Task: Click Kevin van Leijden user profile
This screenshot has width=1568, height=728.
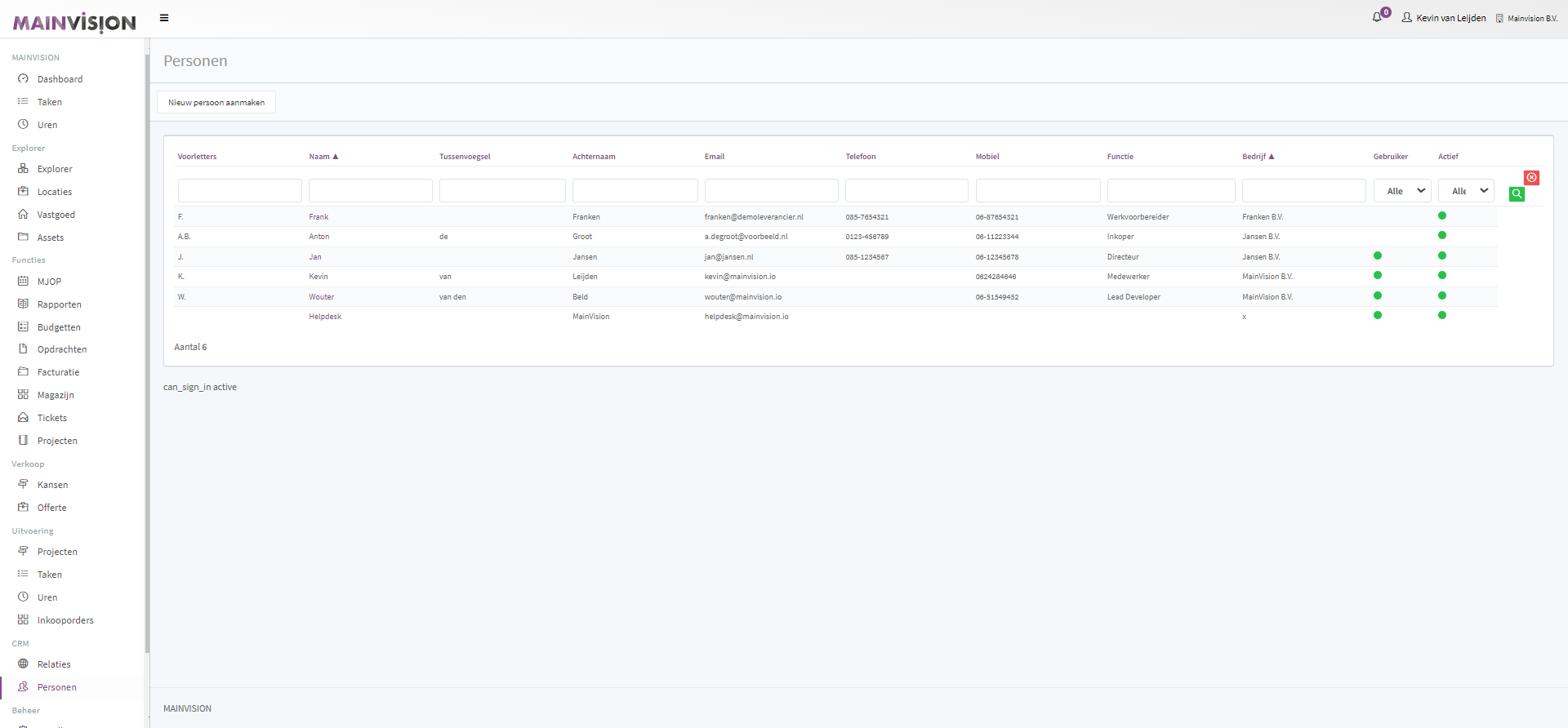Action: click(x=1444, y=18)
